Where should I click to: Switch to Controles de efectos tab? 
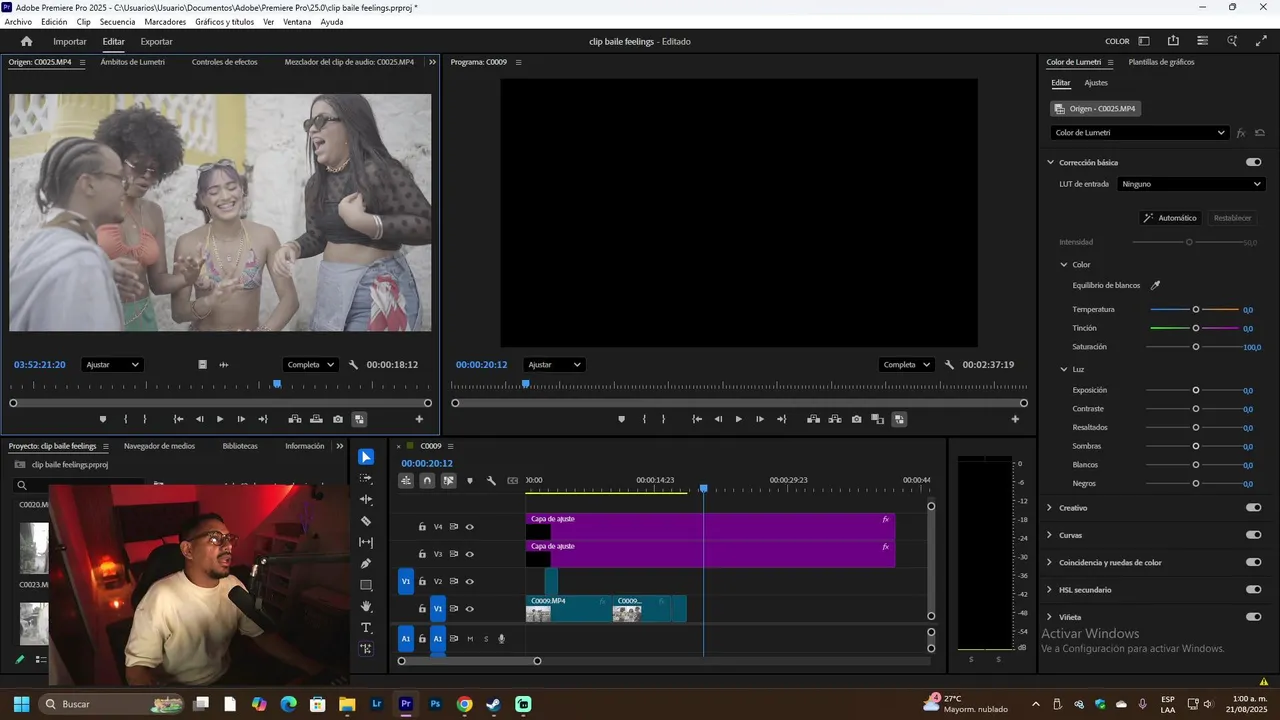(224, 62)
